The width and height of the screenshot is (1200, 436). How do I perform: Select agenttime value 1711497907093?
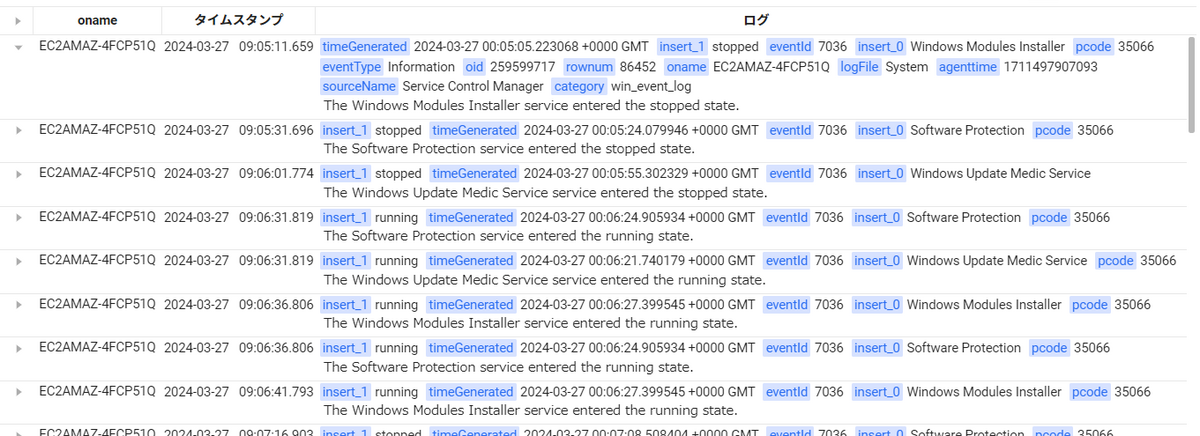1052,67
